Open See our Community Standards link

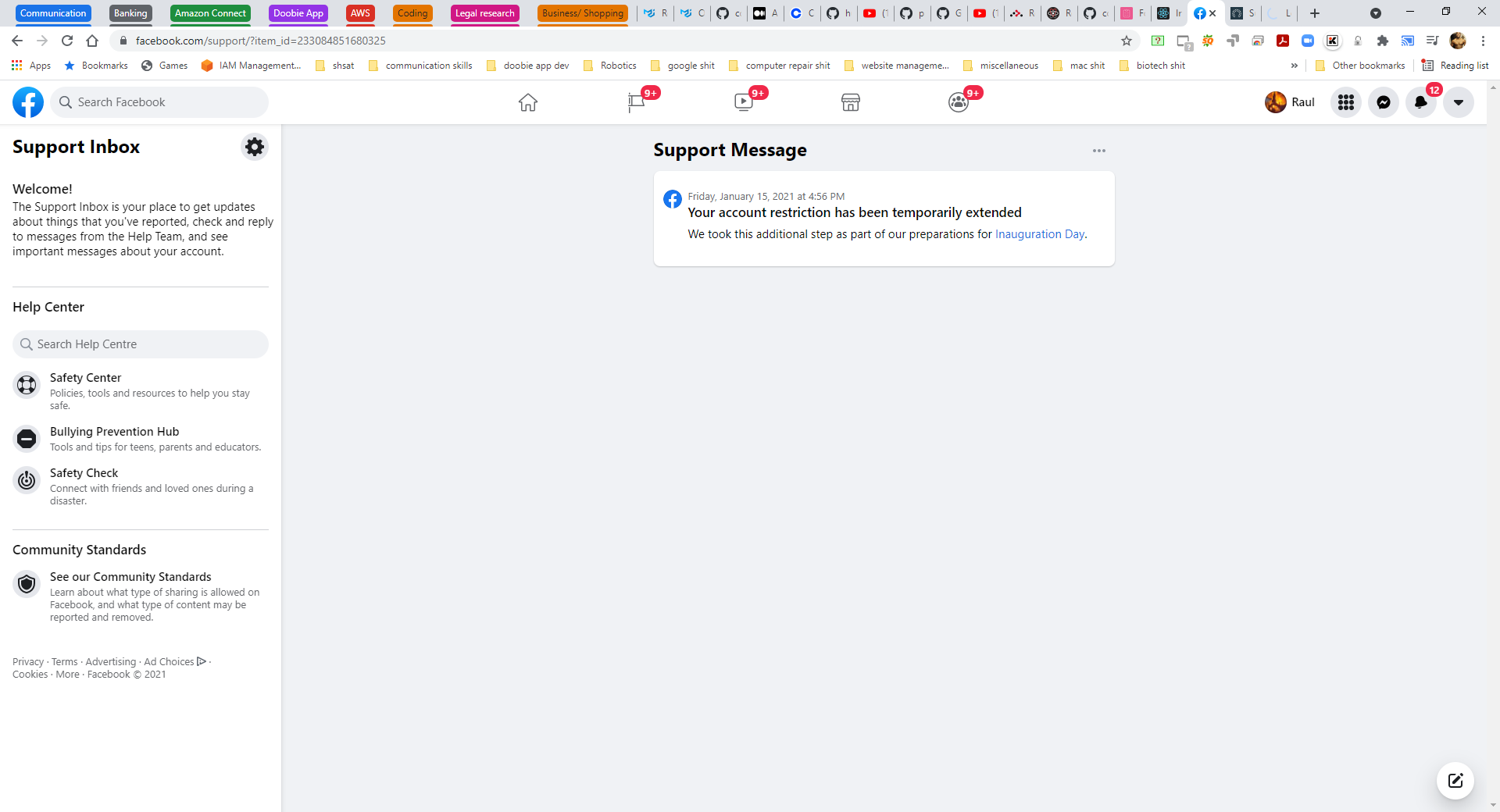(130, 577)
